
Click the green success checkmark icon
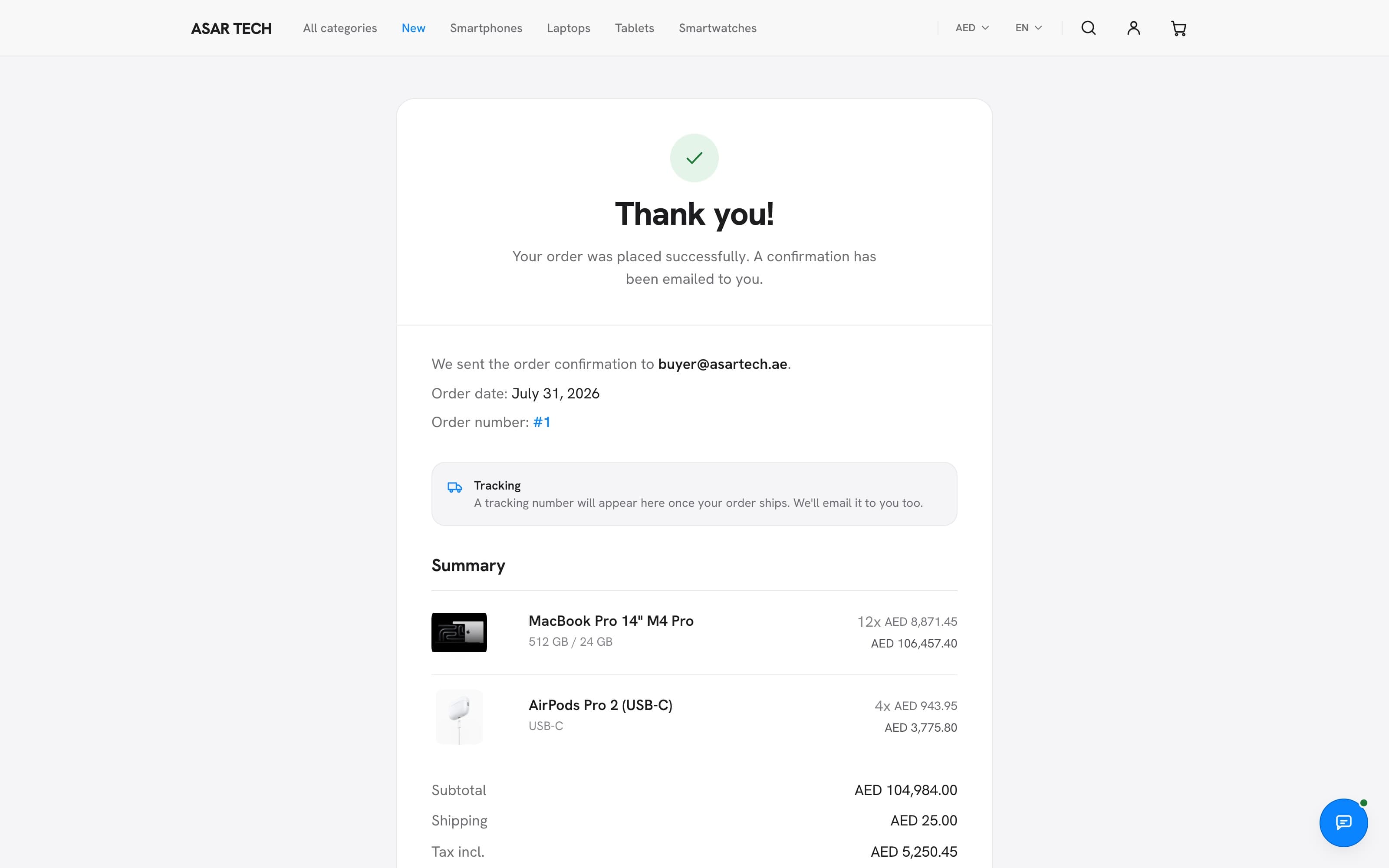694,158
